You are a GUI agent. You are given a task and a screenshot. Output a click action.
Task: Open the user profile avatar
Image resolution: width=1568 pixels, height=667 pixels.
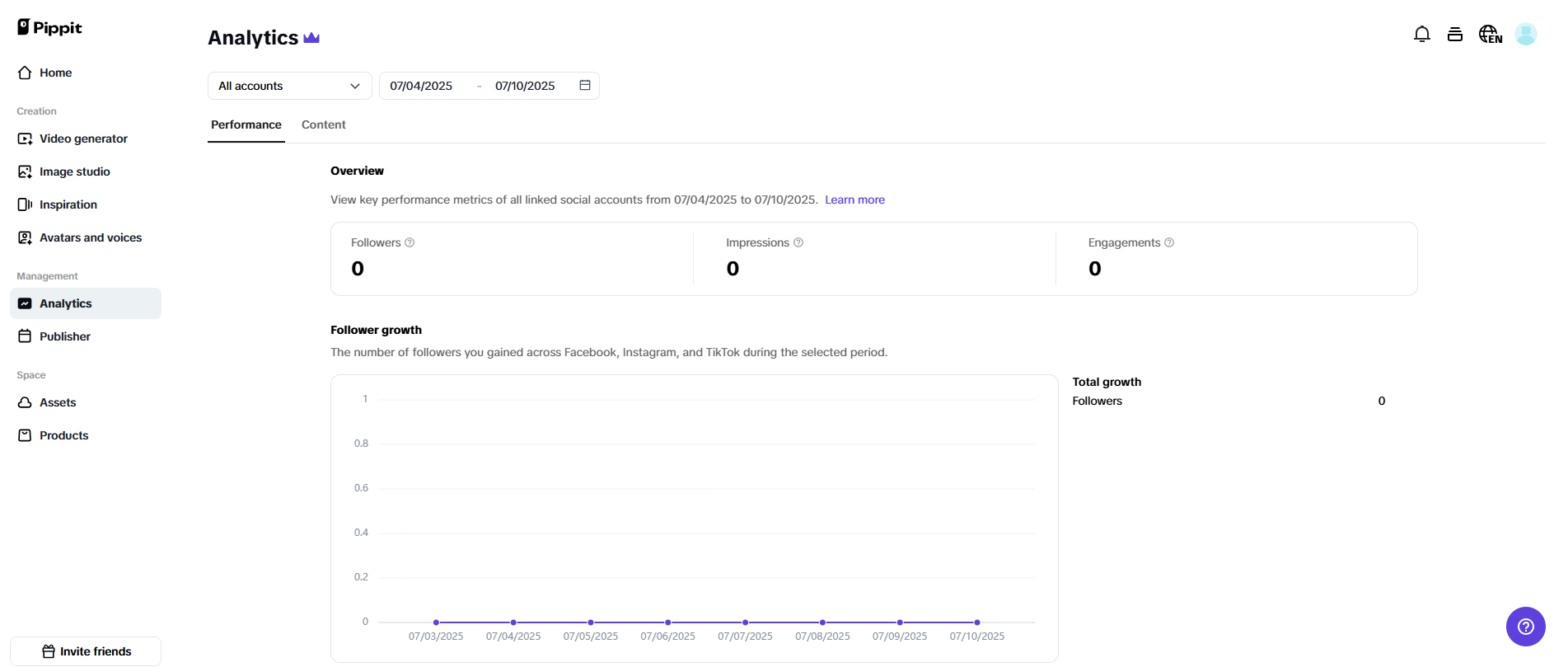click(1525, 34)
